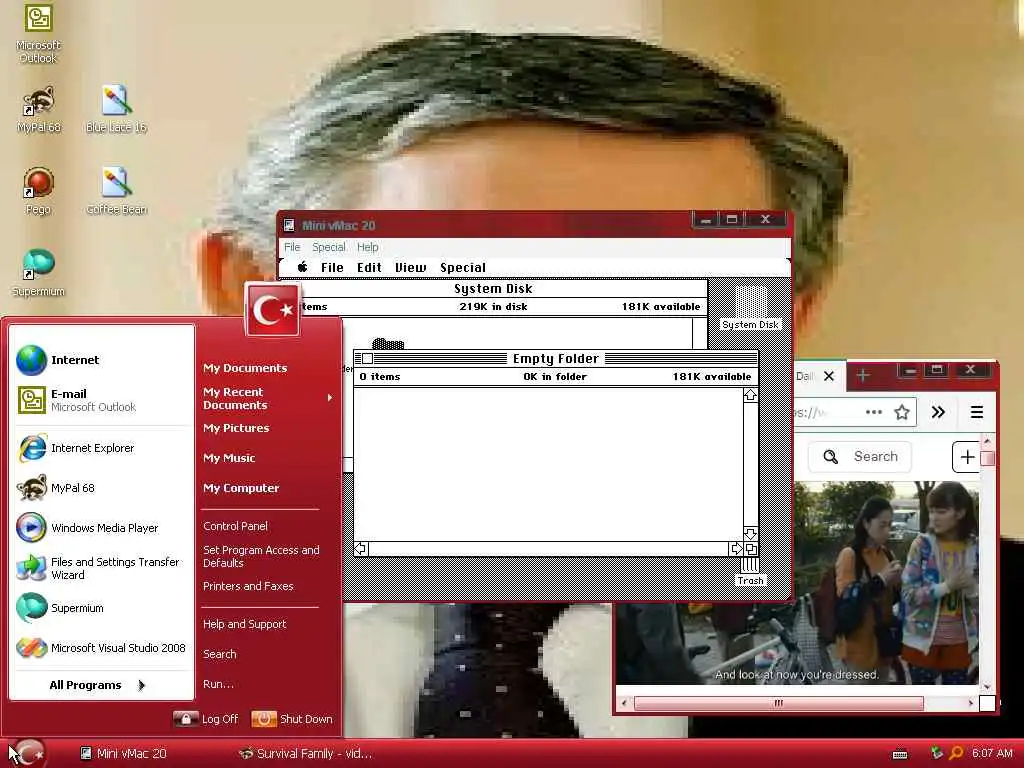Open Control Panel
Screen dimensions: 1024x768
[235, 526]
